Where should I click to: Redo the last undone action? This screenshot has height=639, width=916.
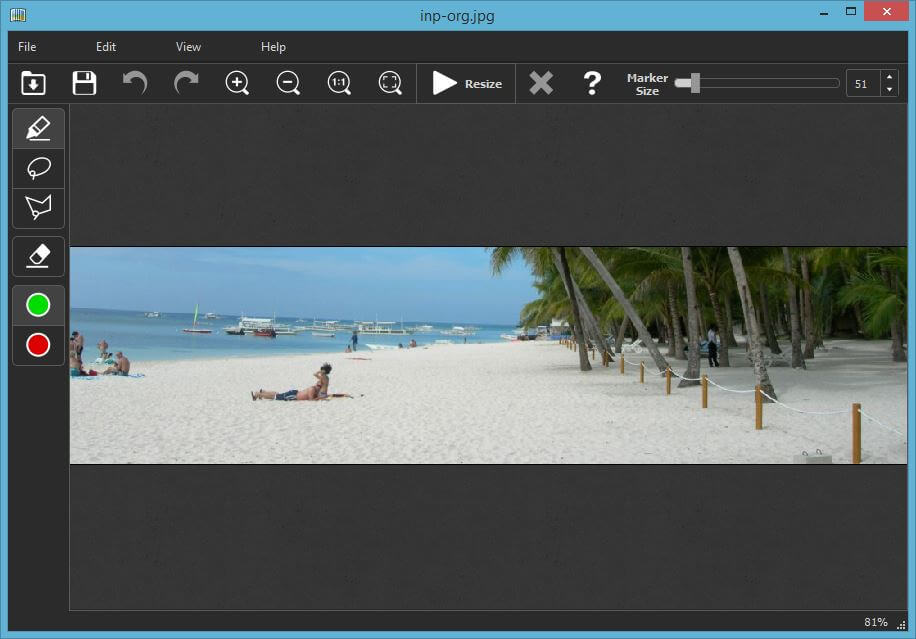(x=186, y=83)
